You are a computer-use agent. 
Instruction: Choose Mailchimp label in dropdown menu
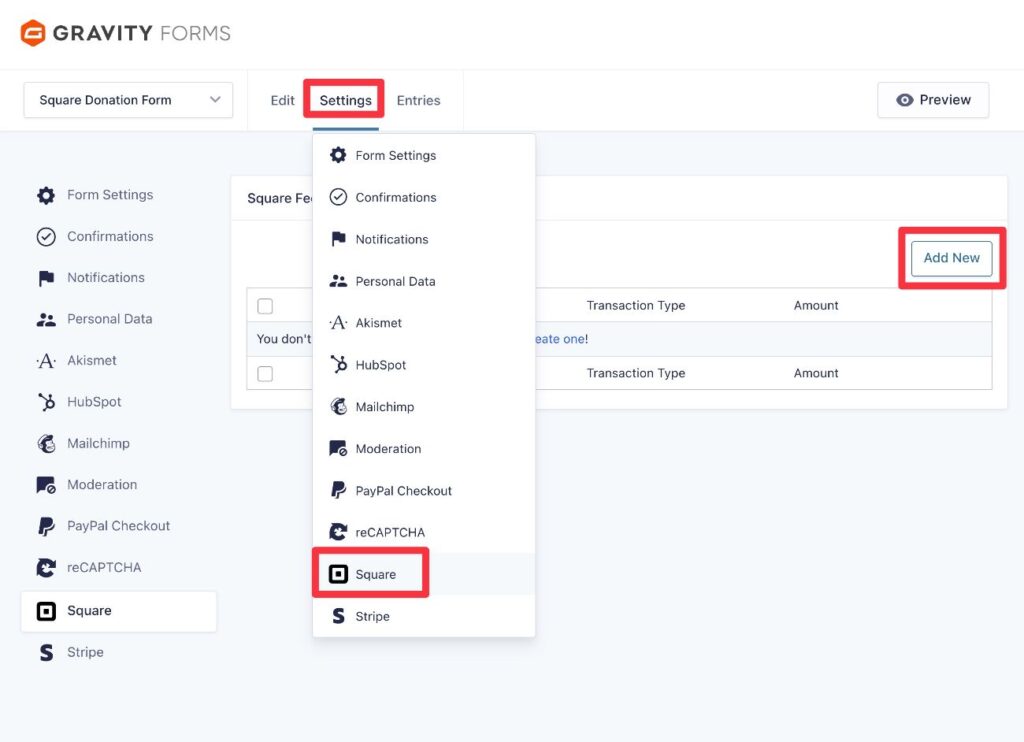point(385,407)
